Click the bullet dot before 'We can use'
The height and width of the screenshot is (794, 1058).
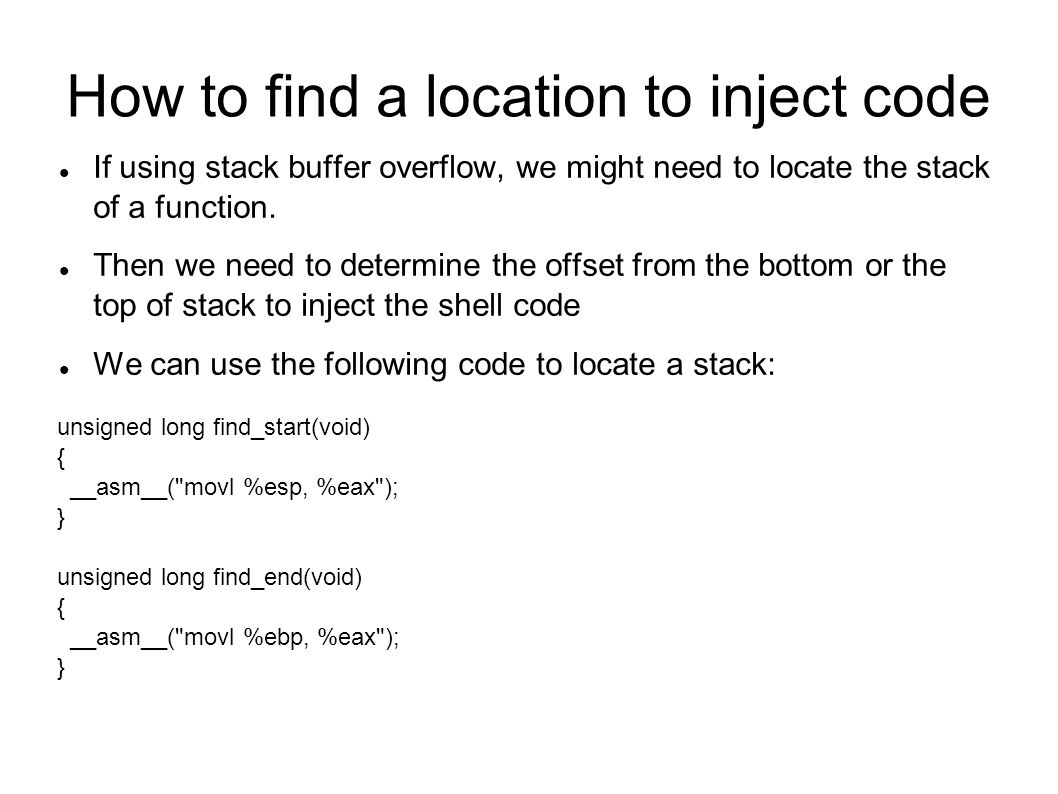pos(65,370)
